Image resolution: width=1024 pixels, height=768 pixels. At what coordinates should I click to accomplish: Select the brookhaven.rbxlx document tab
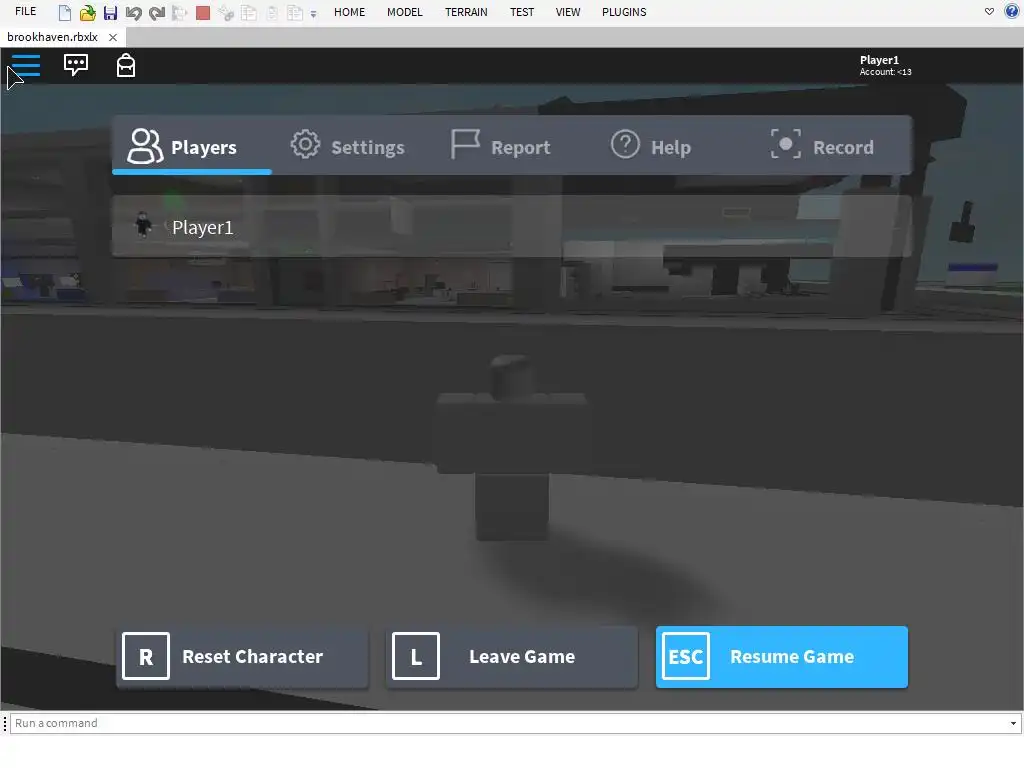click(x=52, y=37)
